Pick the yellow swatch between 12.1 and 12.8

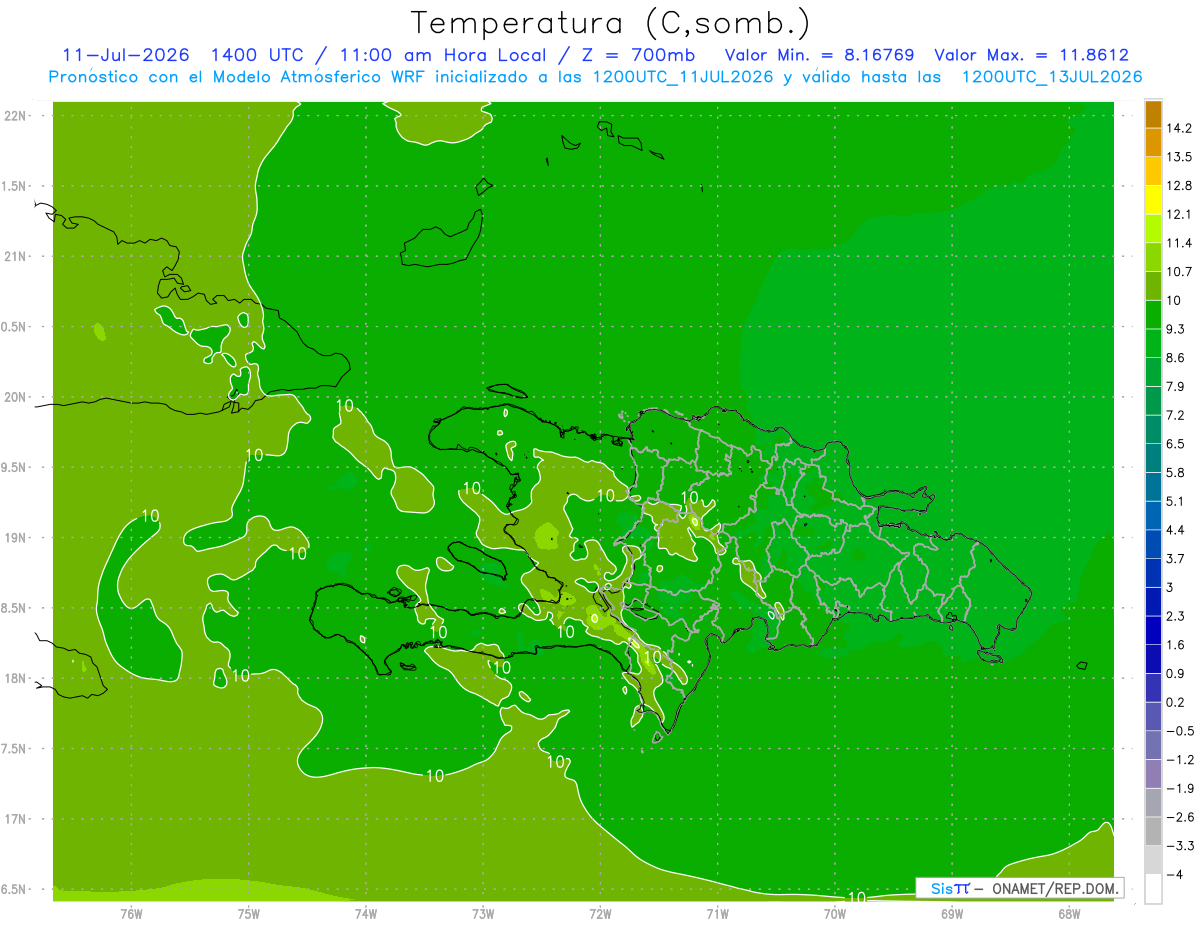point(1153,200)
